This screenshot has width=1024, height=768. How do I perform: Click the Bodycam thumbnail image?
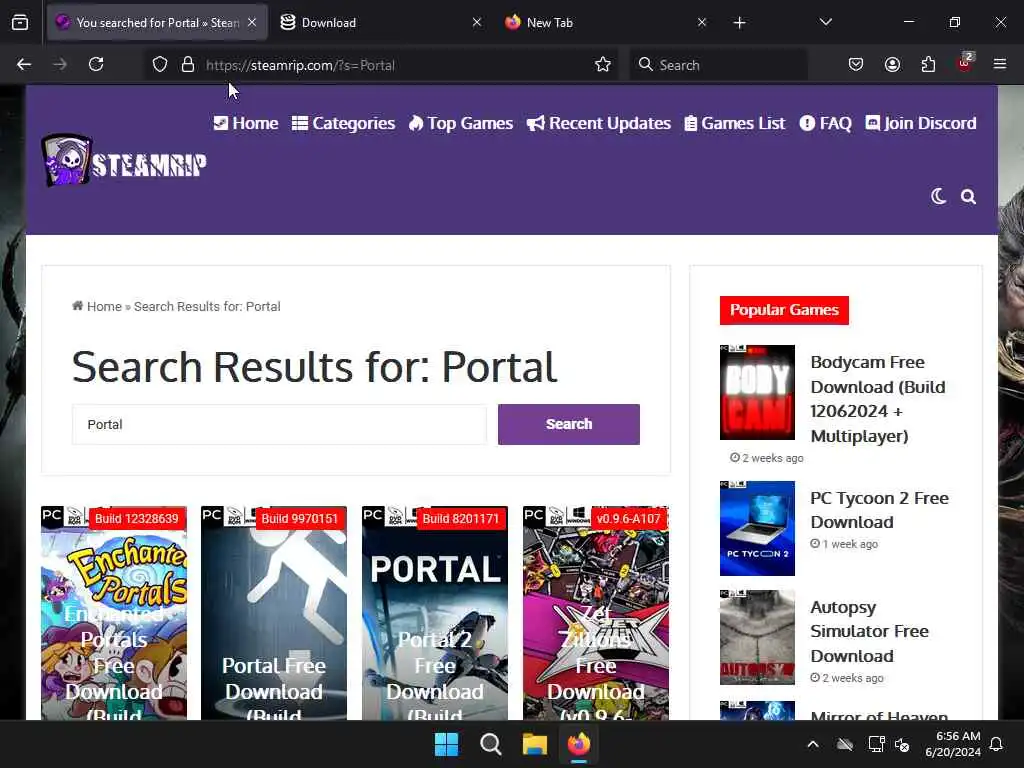758,392
